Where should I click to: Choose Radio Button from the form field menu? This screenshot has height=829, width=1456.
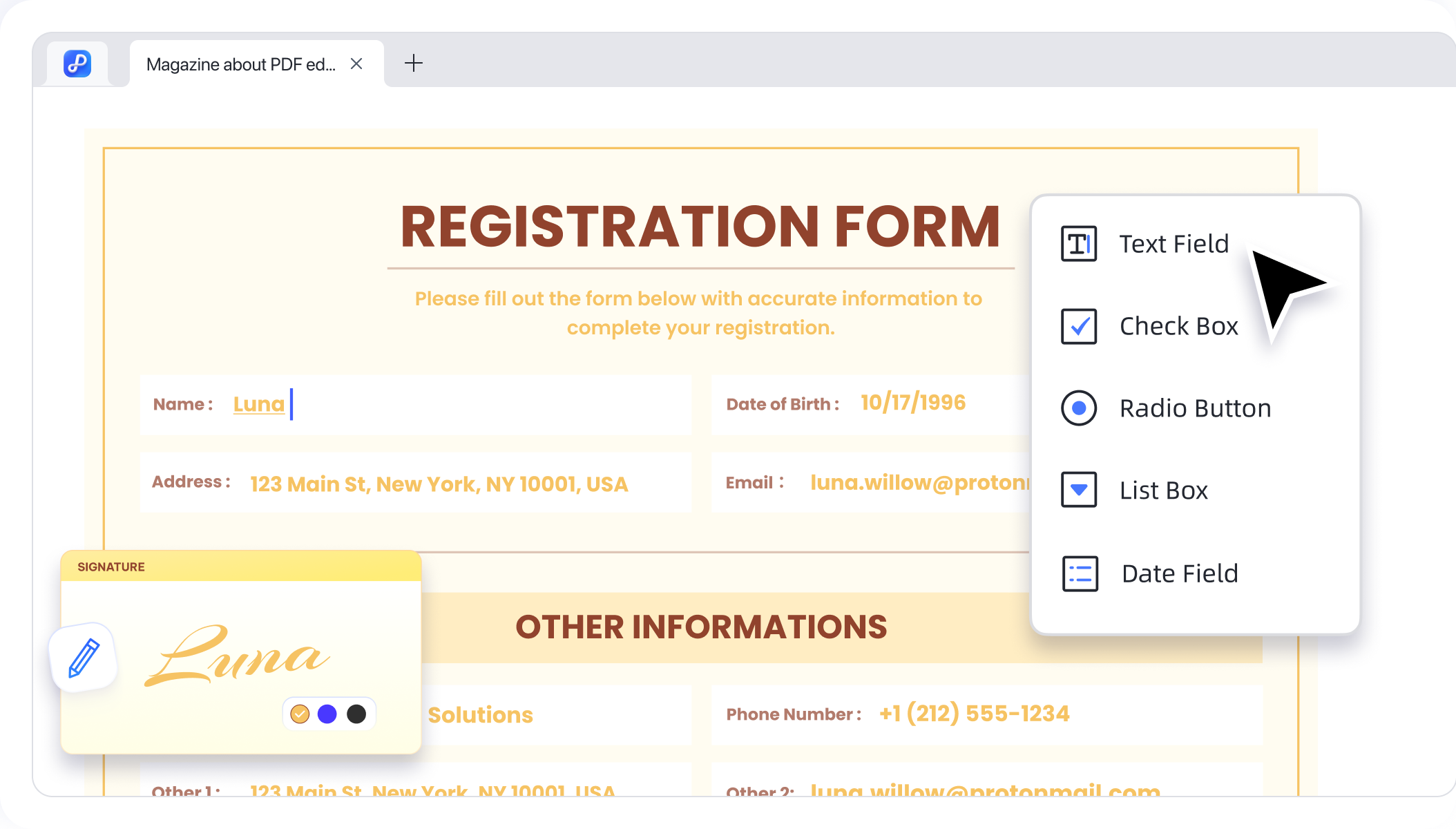click(x=1195, y=408)
